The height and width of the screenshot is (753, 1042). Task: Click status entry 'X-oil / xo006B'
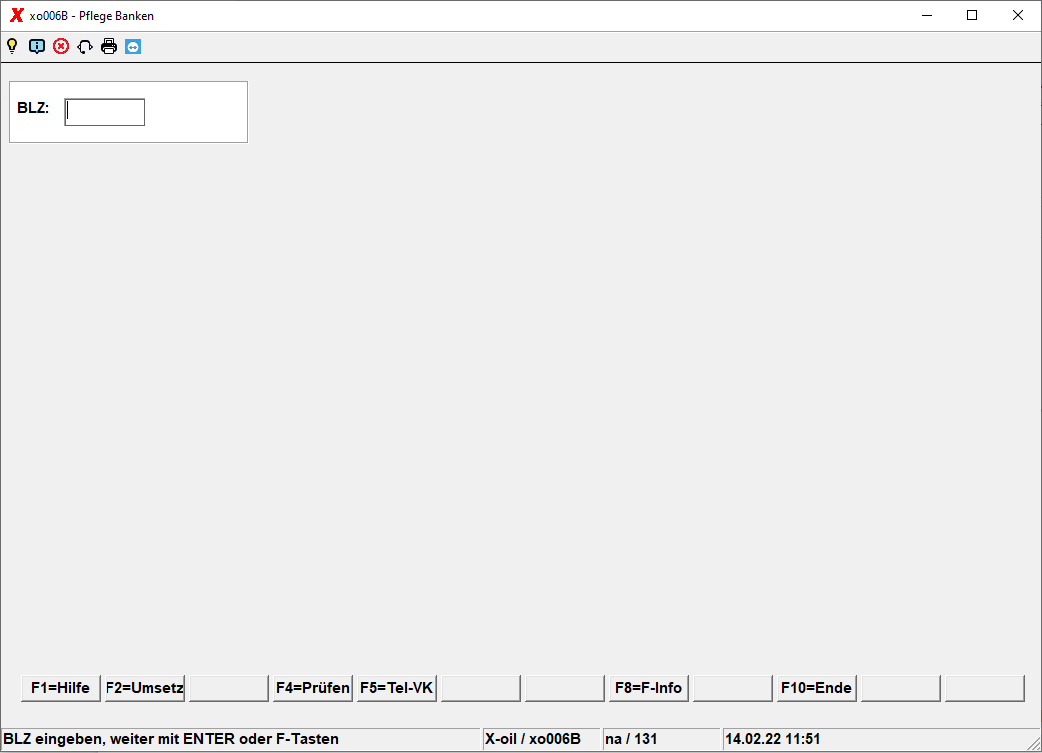[533, 739]
